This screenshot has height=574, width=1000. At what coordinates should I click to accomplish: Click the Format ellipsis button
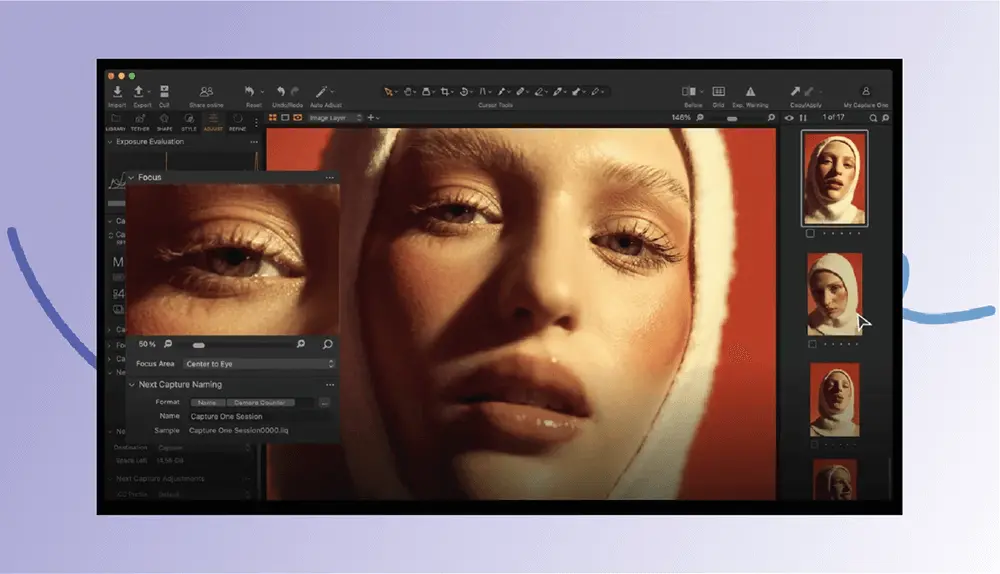point(324,402)
